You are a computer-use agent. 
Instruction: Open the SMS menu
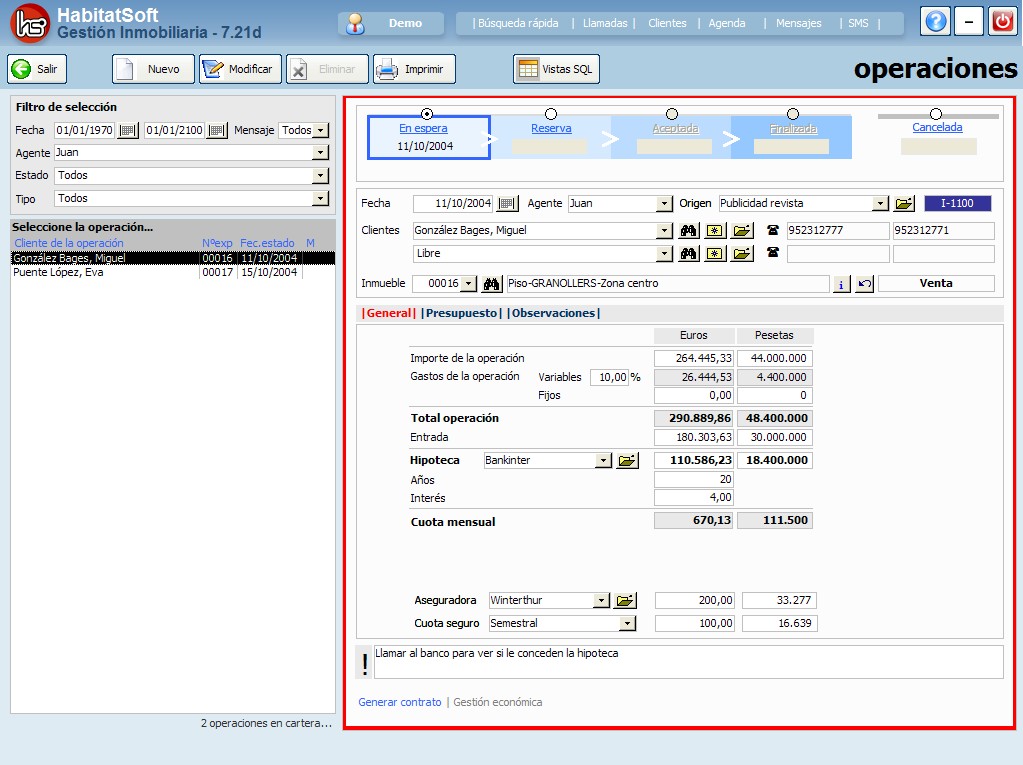tap(858, 23)
